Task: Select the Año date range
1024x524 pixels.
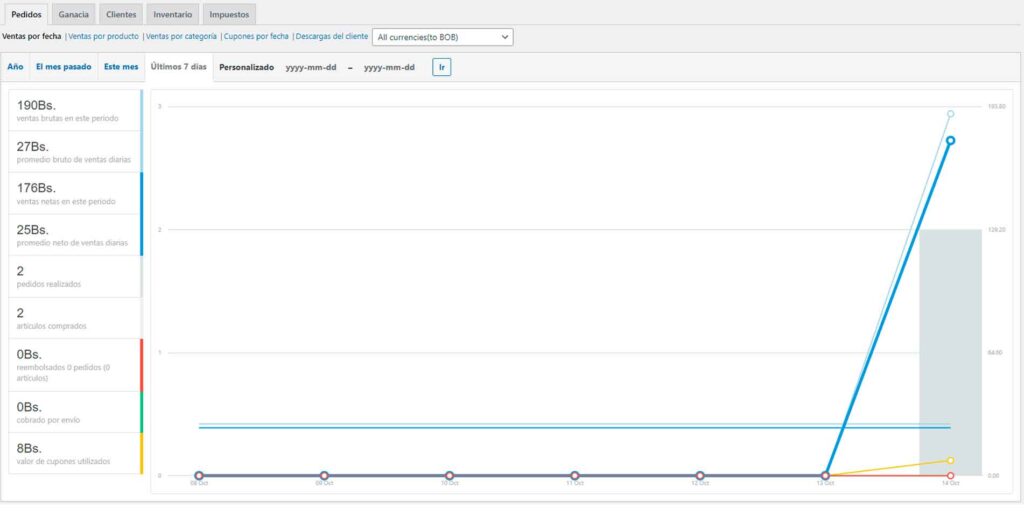Action: click(15, 67)
